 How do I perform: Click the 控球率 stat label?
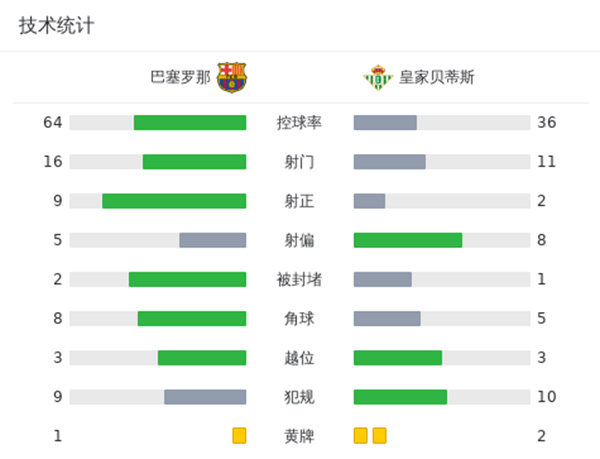[299, 123]
